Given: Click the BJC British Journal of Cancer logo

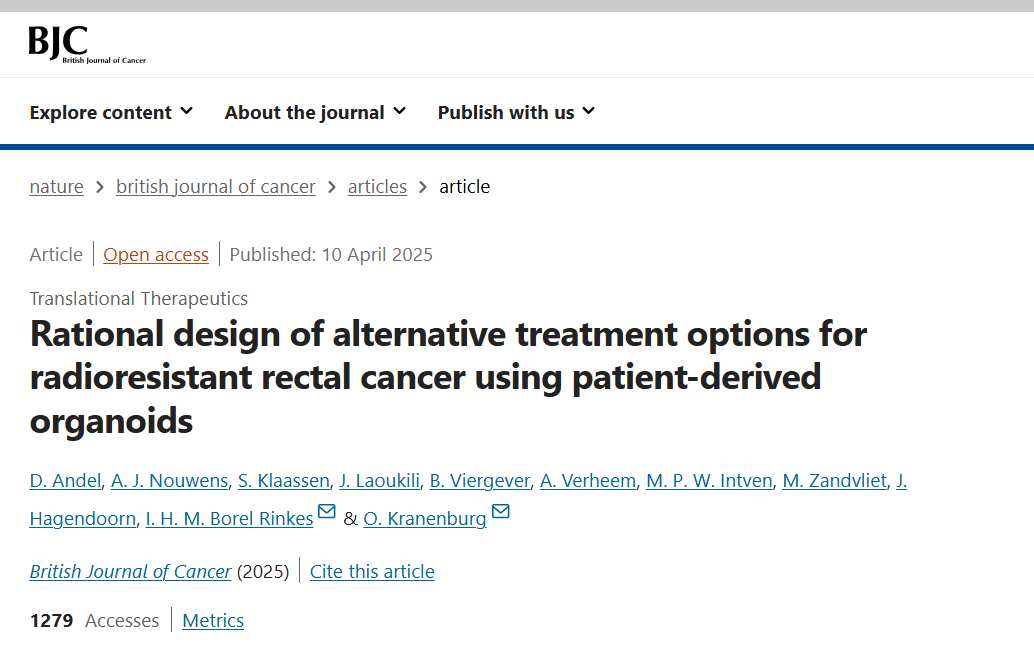Looking at the screenshot, I should click(x=87, y=45).
